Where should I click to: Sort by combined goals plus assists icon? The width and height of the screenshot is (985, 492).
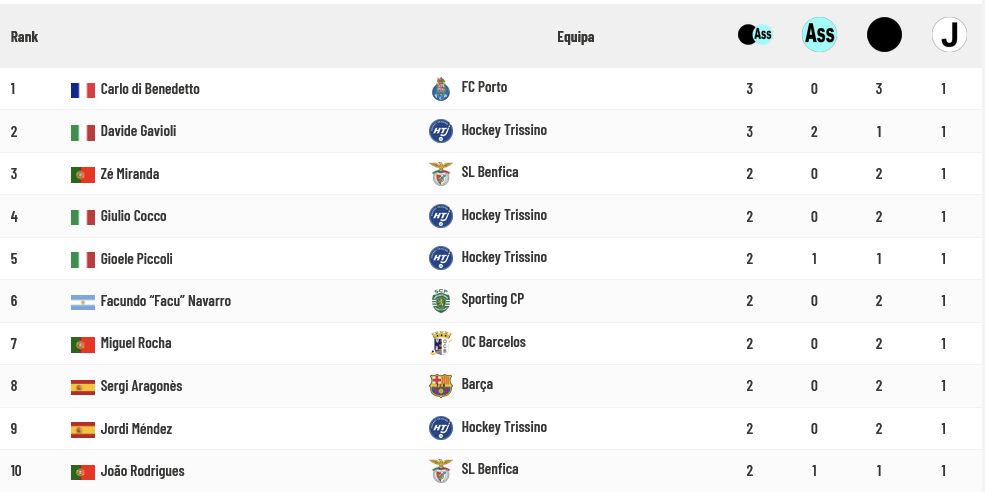[x=755, y=35]
